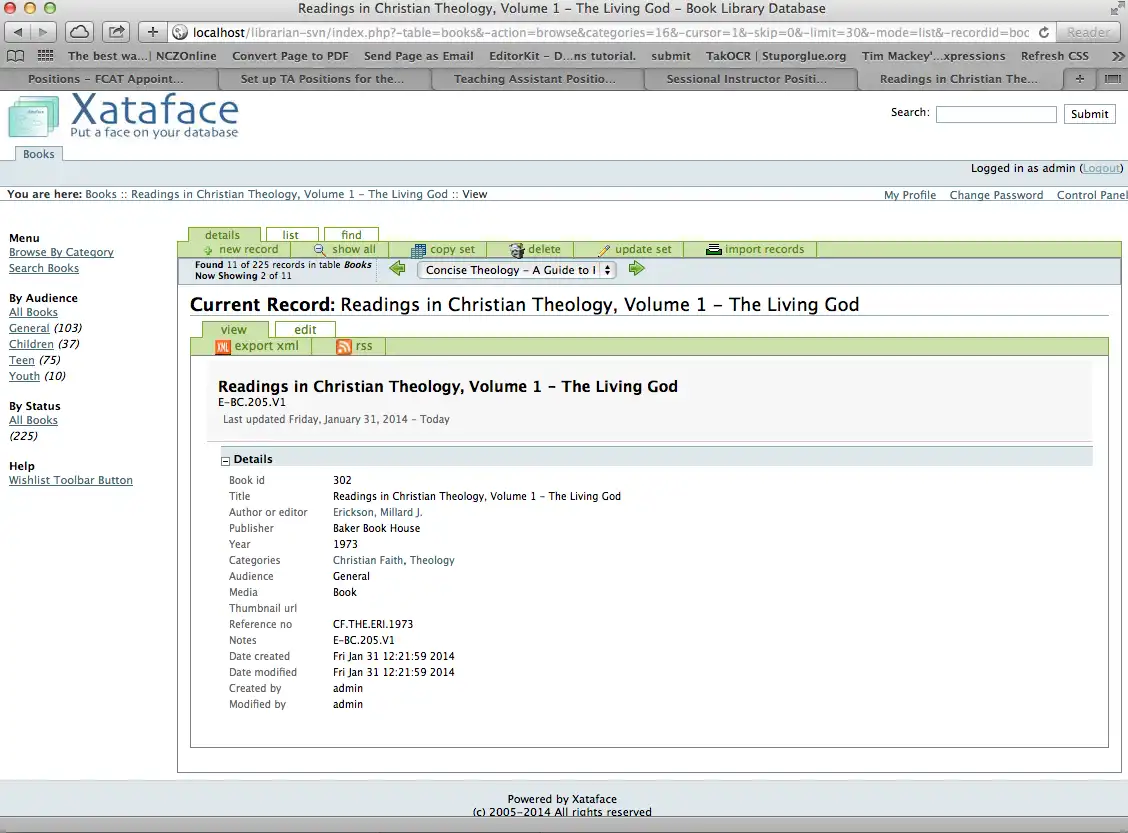1128x833 pixels.
Task: Click the author Erickson, Millard J. link
Action: tap(378, 512)
